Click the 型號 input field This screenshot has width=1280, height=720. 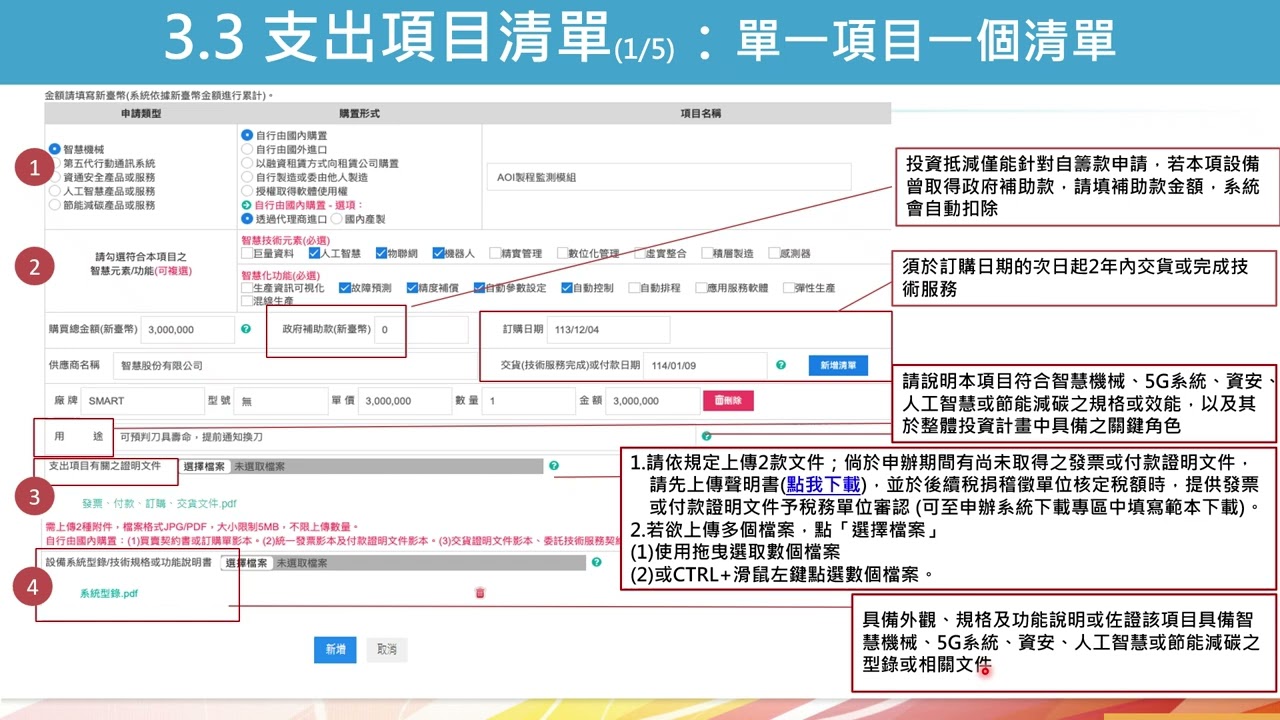coord(279,401)
